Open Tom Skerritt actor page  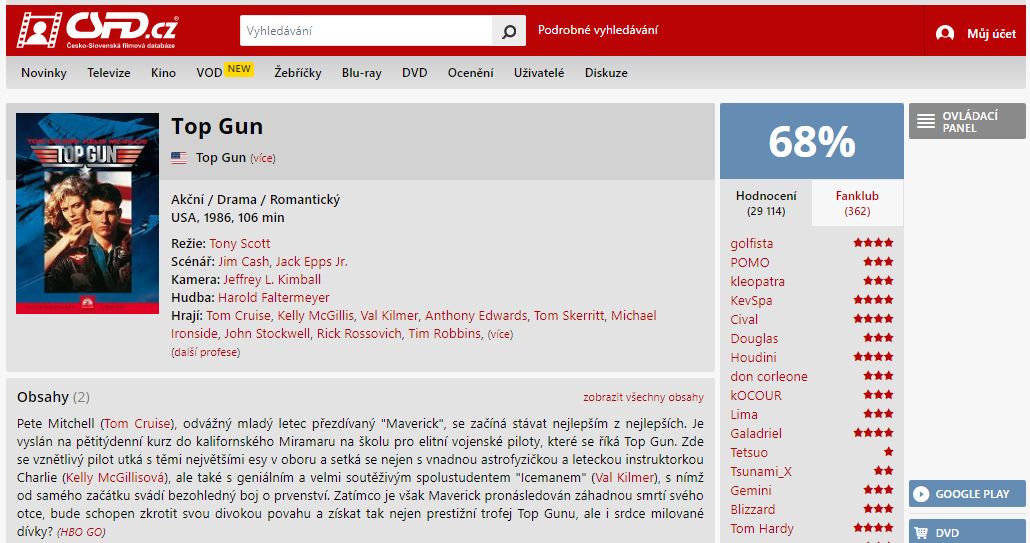click(568, 316)
